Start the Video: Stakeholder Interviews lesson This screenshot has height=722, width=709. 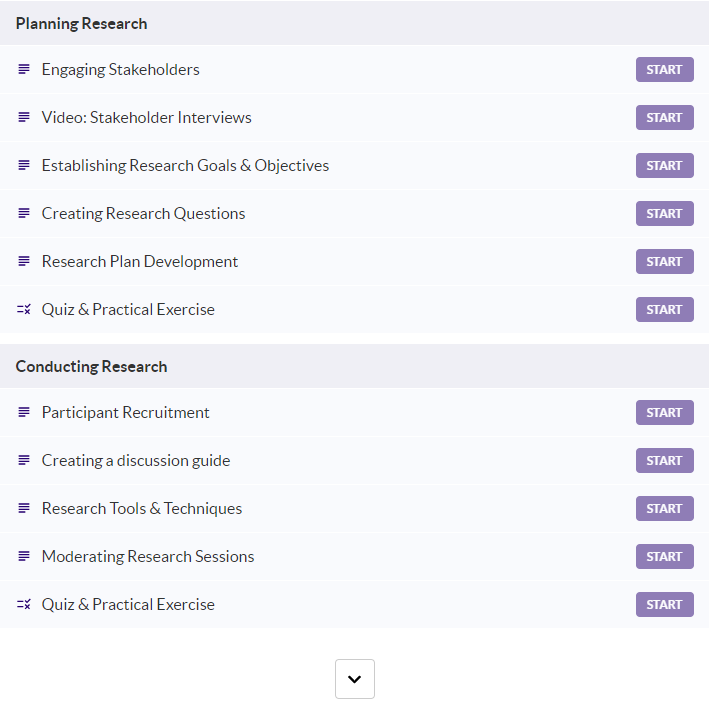click(664, 117)
